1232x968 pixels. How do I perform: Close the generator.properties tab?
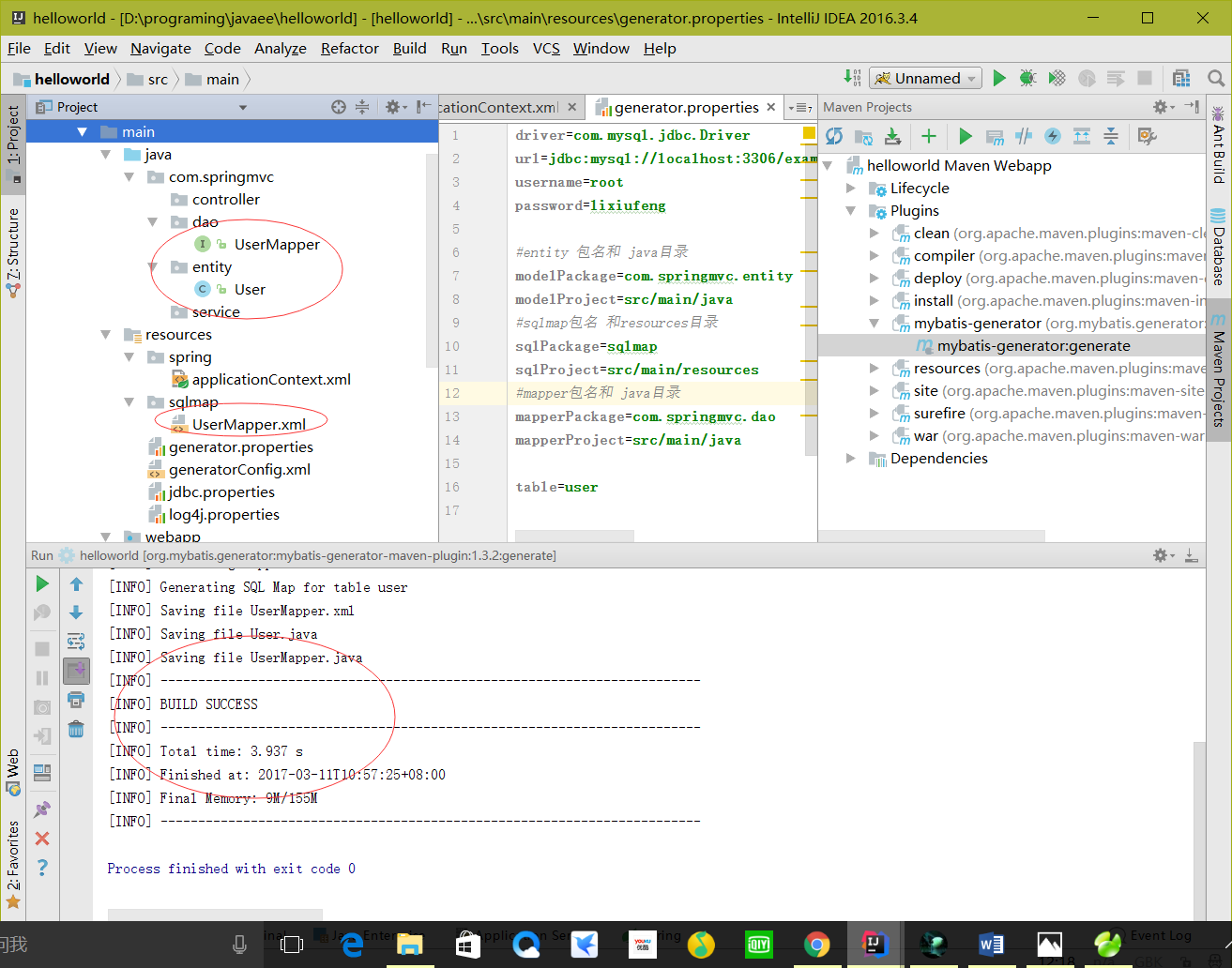pos(771,107)
